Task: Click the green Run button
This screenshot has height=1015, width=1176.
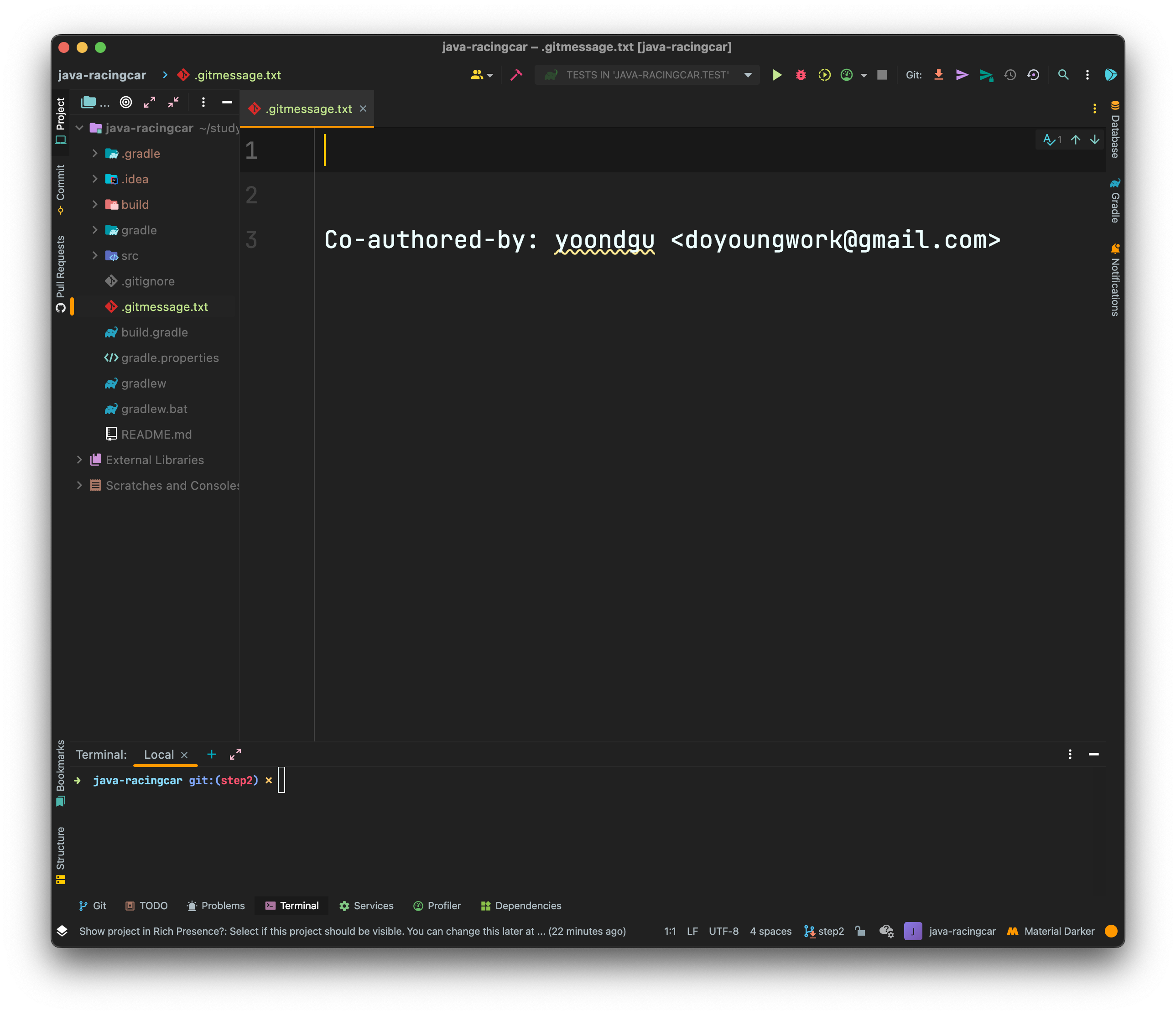Action: coord(777,75)
